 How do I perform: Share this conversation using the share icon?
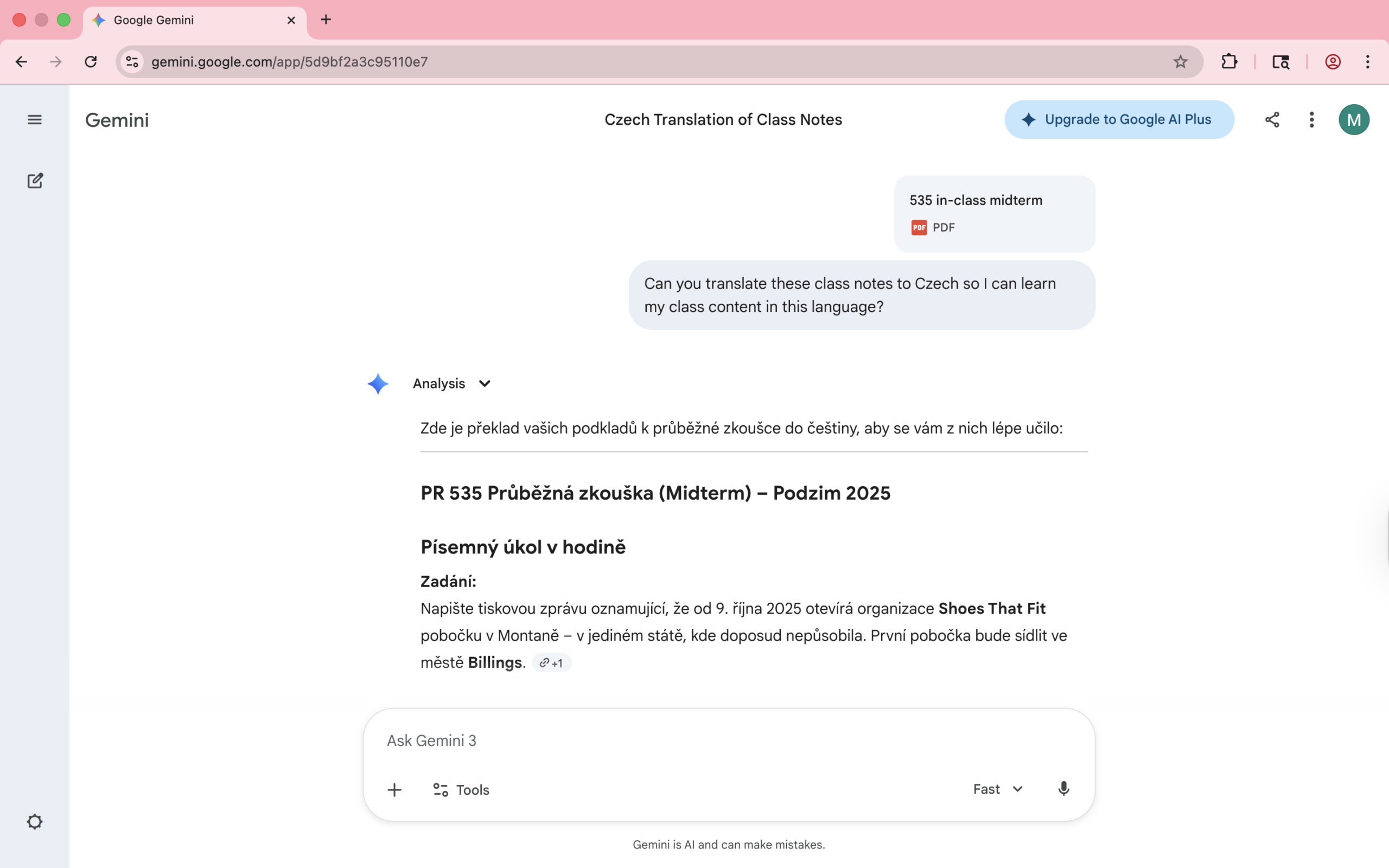click(1272, 119)
